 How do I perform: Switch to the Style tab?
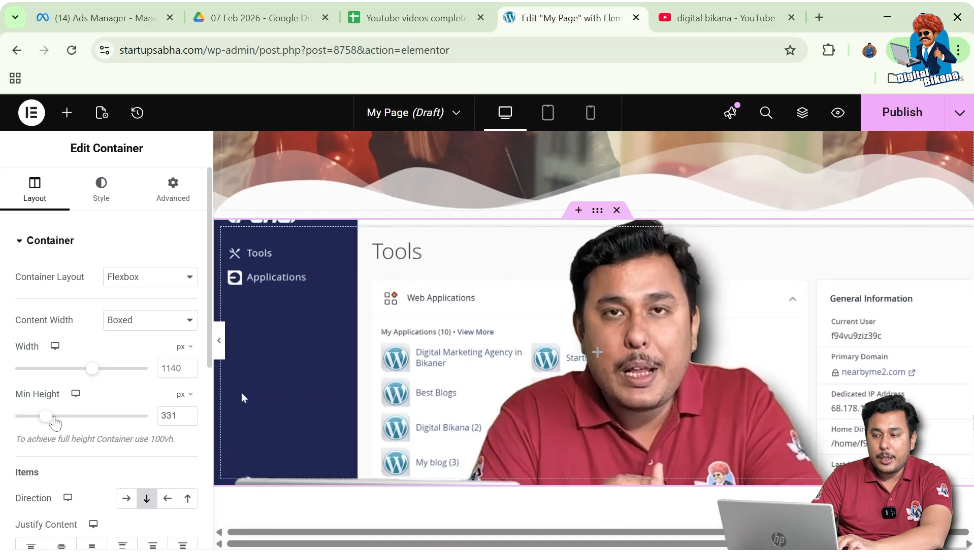101,189
